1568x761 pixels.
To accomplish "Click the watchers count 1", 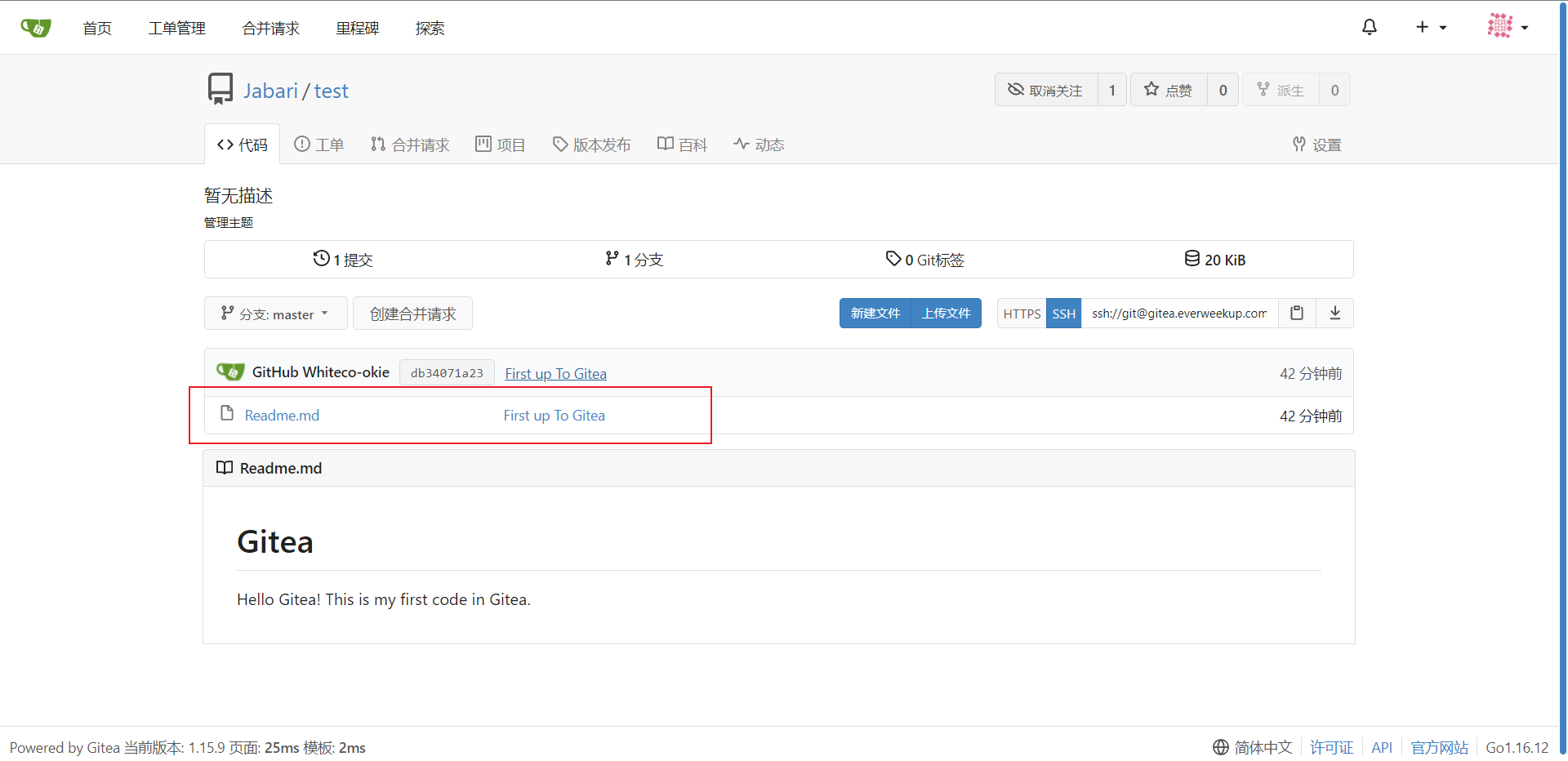I will (x=1112, y=90).
